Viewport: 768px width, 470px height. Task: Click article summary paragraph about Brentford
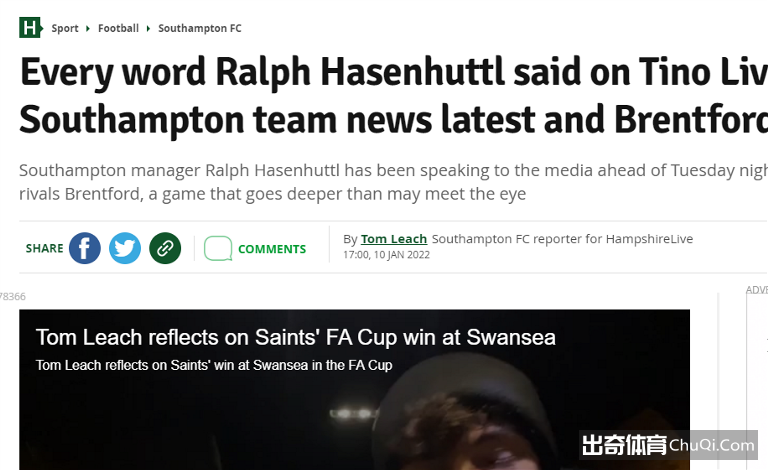click(x=394, y=182)
